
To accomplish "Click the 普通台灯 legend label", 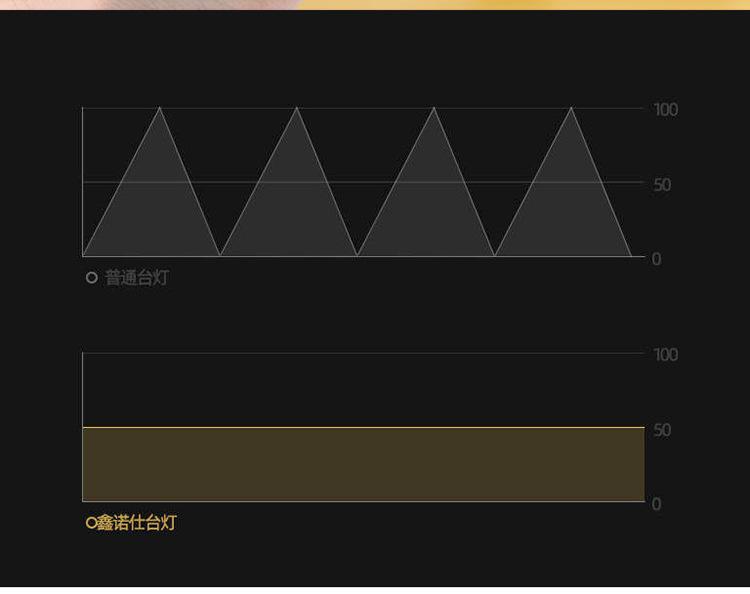I will (137, 277).
